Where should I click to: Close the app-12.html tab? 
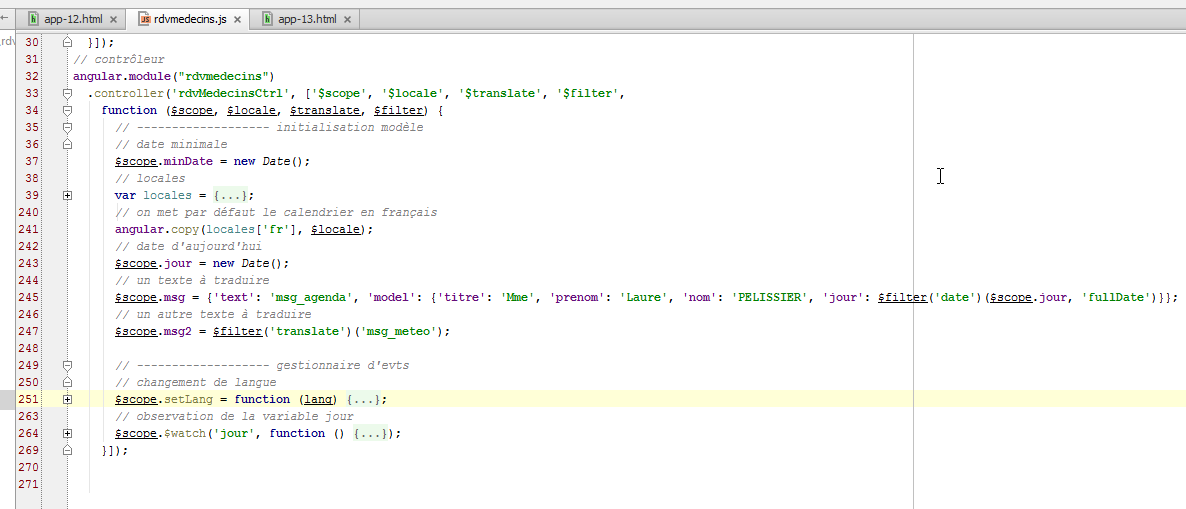113,20
